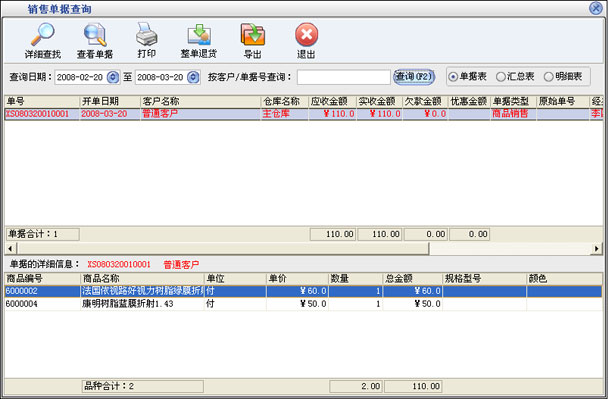Click the 查看单据 view document icon
This screenshot has width=612, height=399.
(95, 41)
